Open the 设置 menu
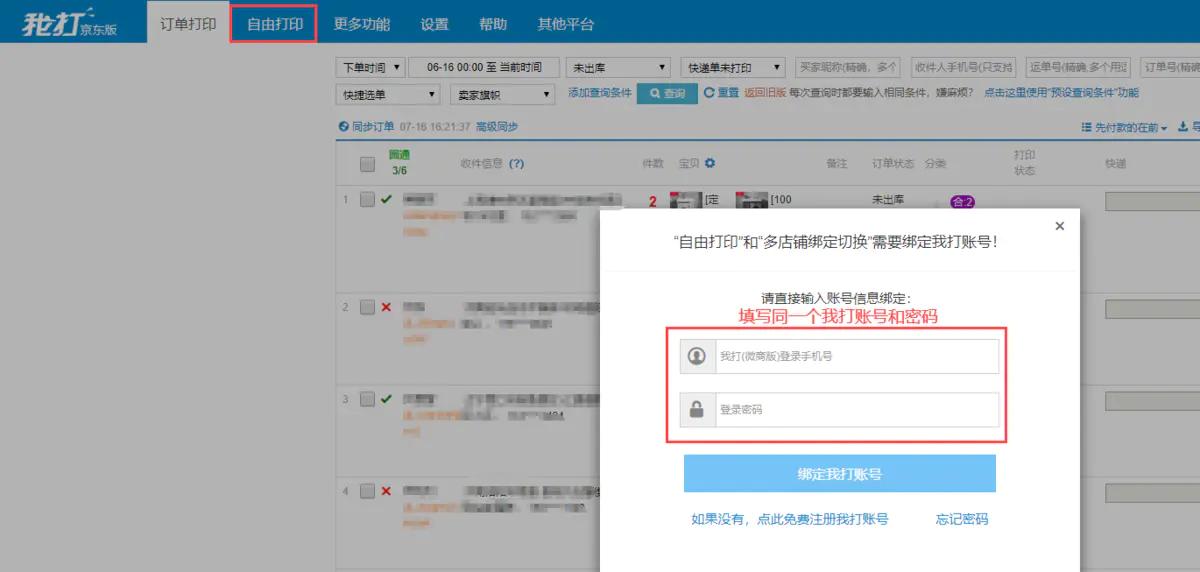The height and width of the screenshot is (572, 1200). 434,24
